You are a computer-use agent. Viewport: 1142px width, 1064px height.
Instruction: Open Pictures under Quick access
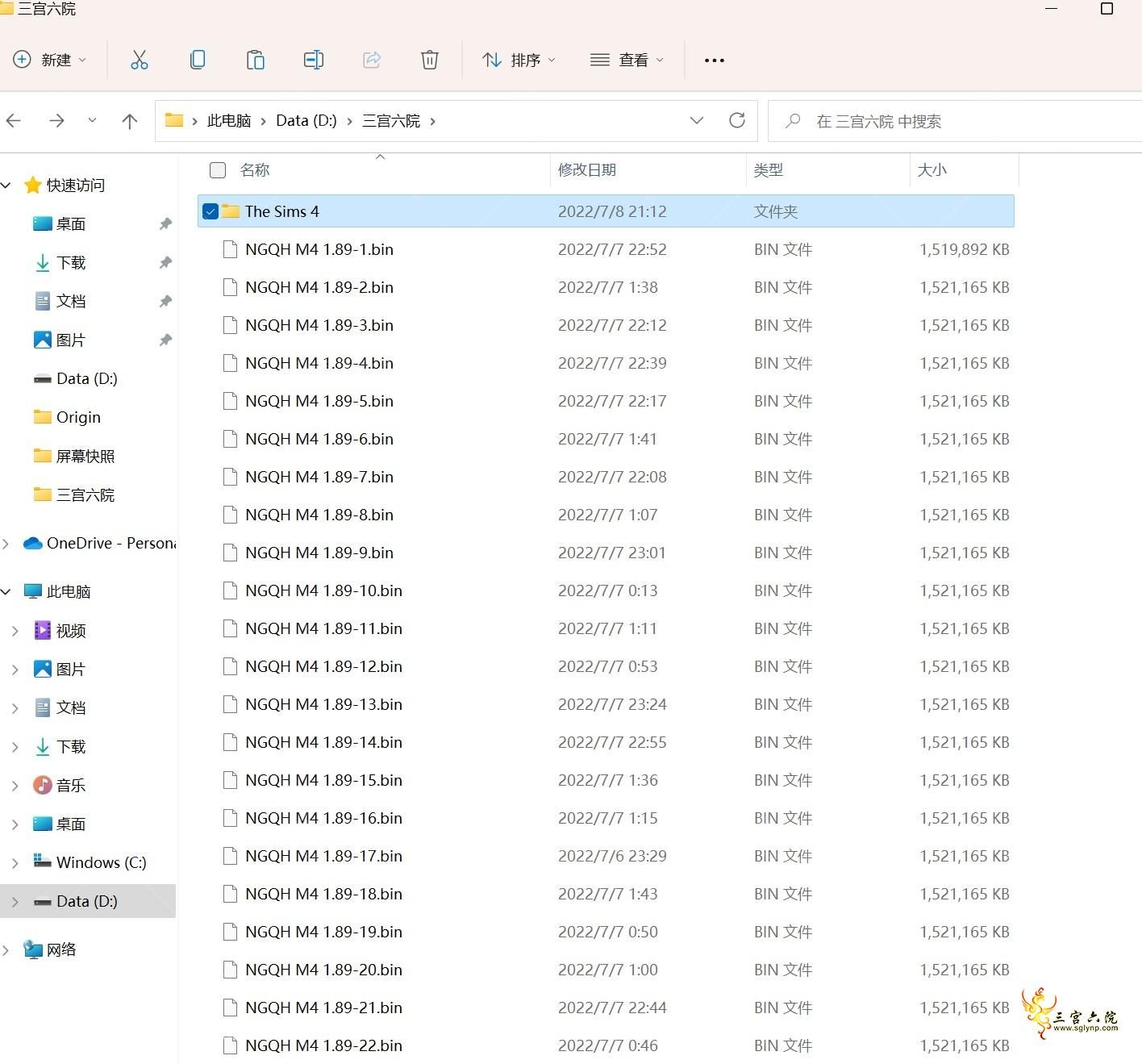(x=71, y=340)
